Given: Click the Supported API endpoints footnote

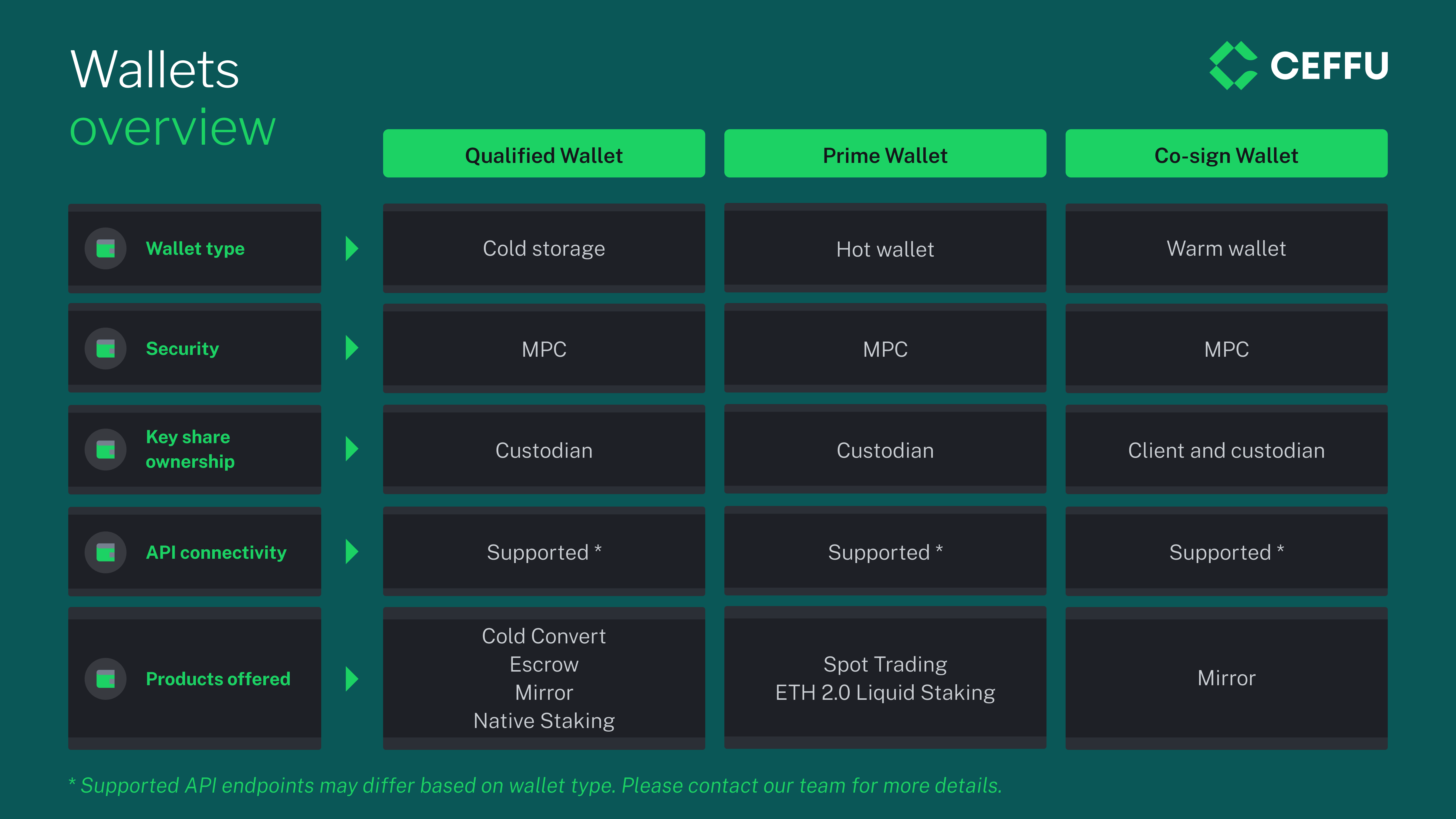Looking at the screenshot, I should [x=535, y=786].
